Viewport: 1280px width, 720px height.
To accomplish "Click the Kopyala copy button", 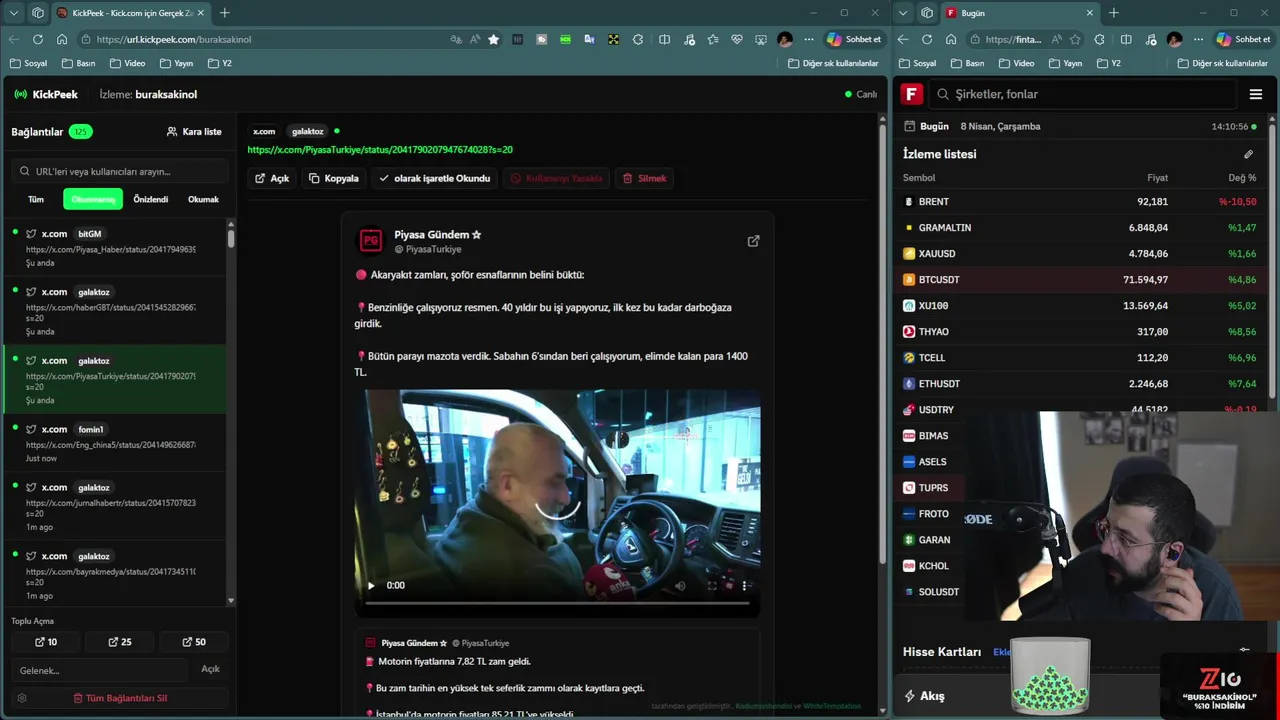I will point(334,178).
